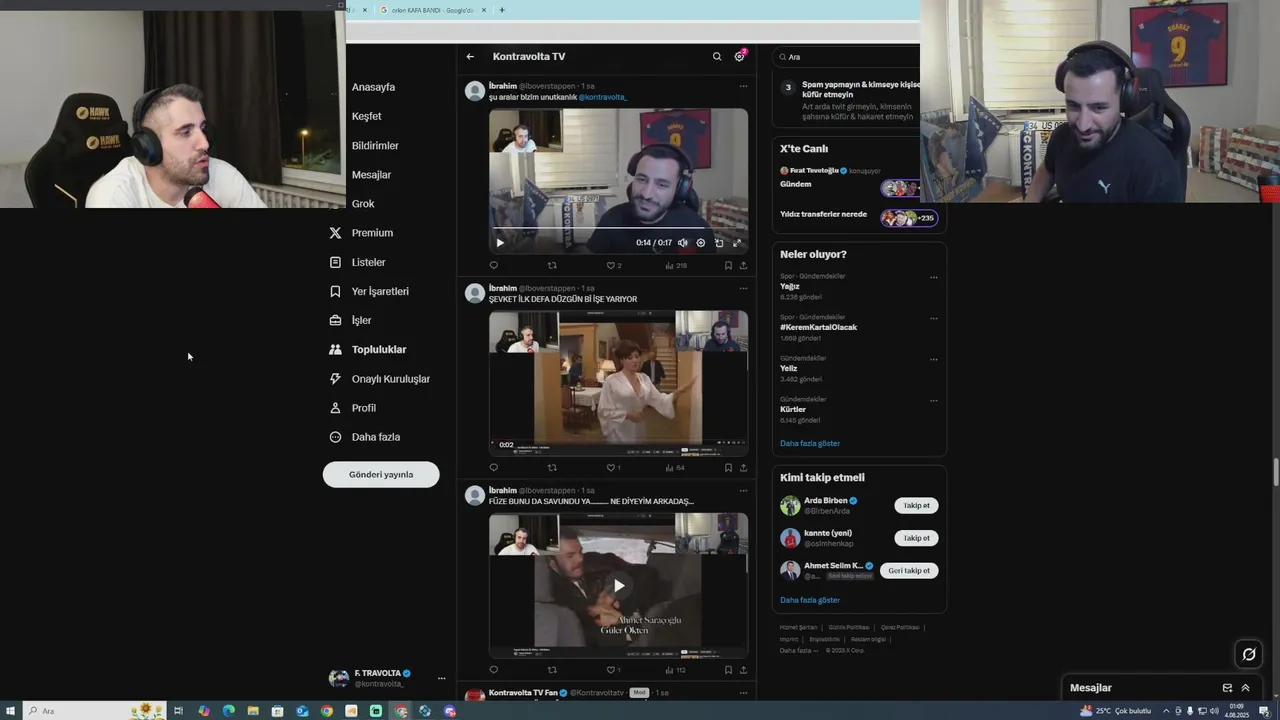Open Listeler in sidebar
The height and width of the screenshot is (720, 1280).
click(357, 262)
